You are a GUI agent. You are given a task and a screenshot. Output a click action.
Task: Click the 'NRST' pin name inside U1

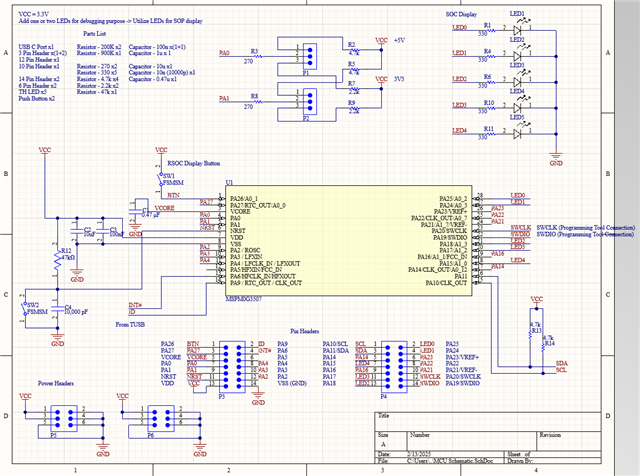(238, 231)
